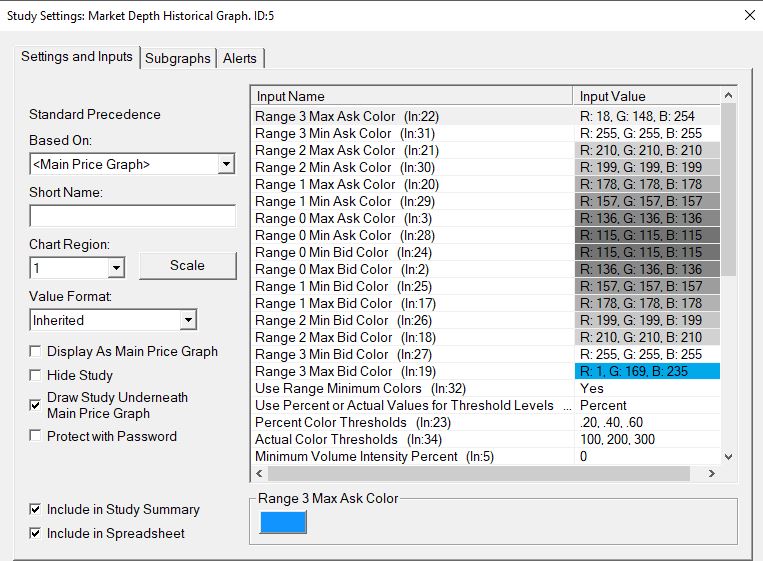Toggle Draw Study Underneath Main Price Graph
The image size is (763, 561).
coord(35,405)
